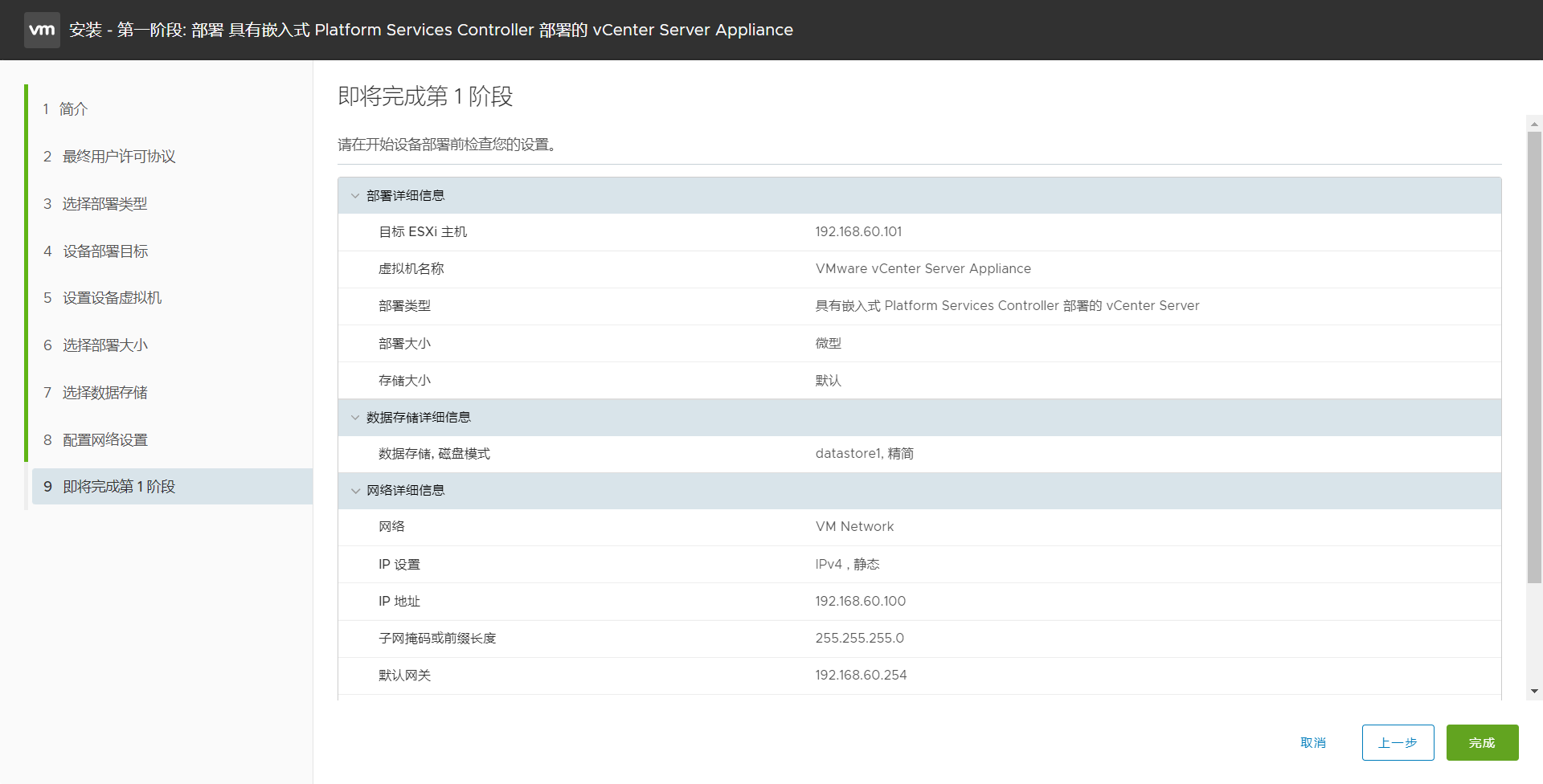Click subnet mask 255.255.255.0
1543x784 pixels.
[859, 638]
